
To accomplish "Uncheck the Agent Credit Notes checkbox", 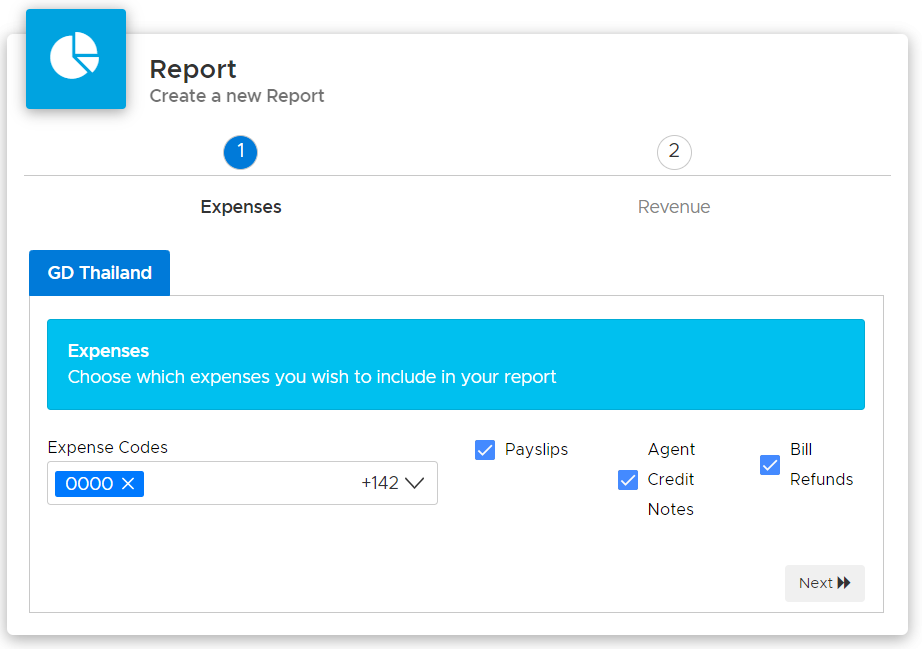I will click(628, 480).
